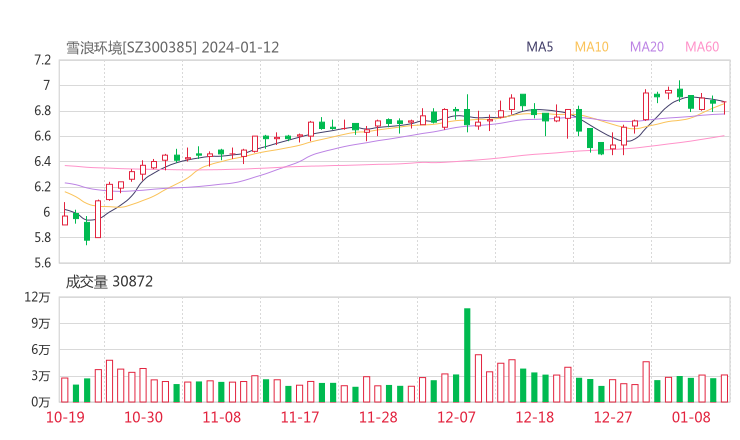Click the 12-18 date axis label

[x=535, y=417]
